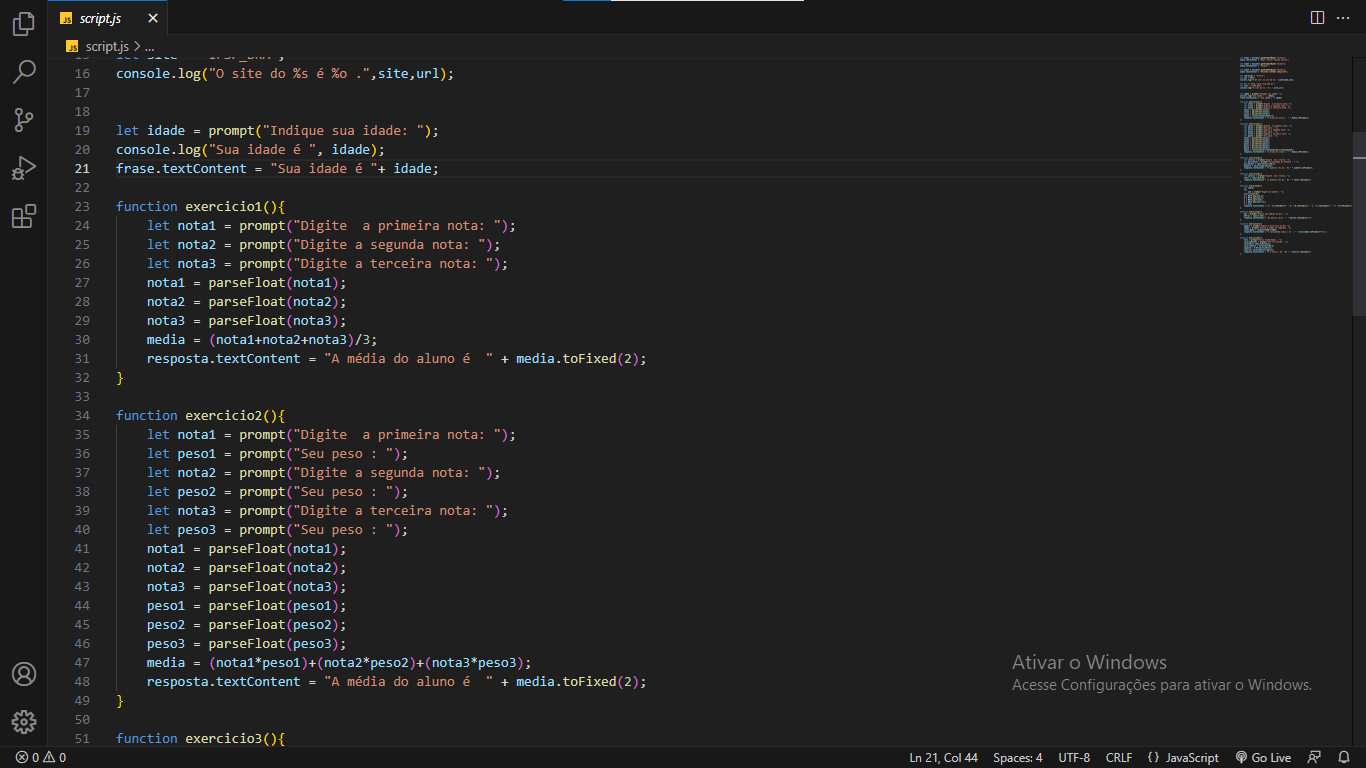This screenshot has height=768, width=1366.
Task: Click the Split Editor Right icon
Action: [x=1317, y=18]
